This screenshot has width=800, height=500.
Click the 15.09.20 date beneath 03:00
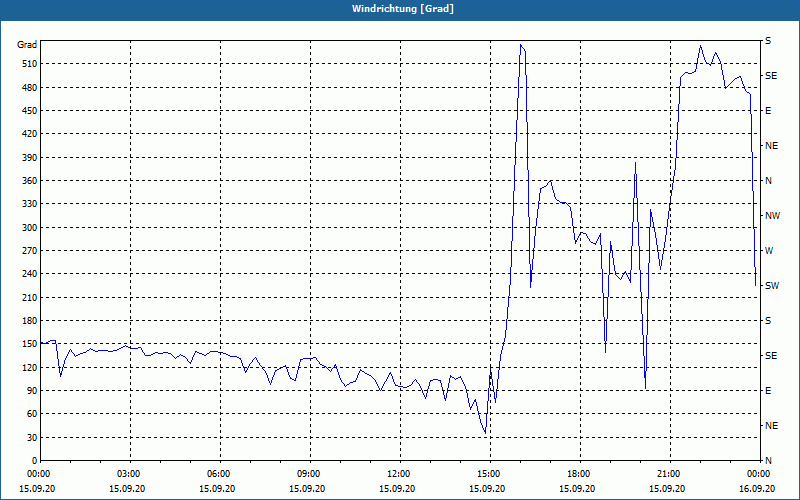(x=127, y=488)
